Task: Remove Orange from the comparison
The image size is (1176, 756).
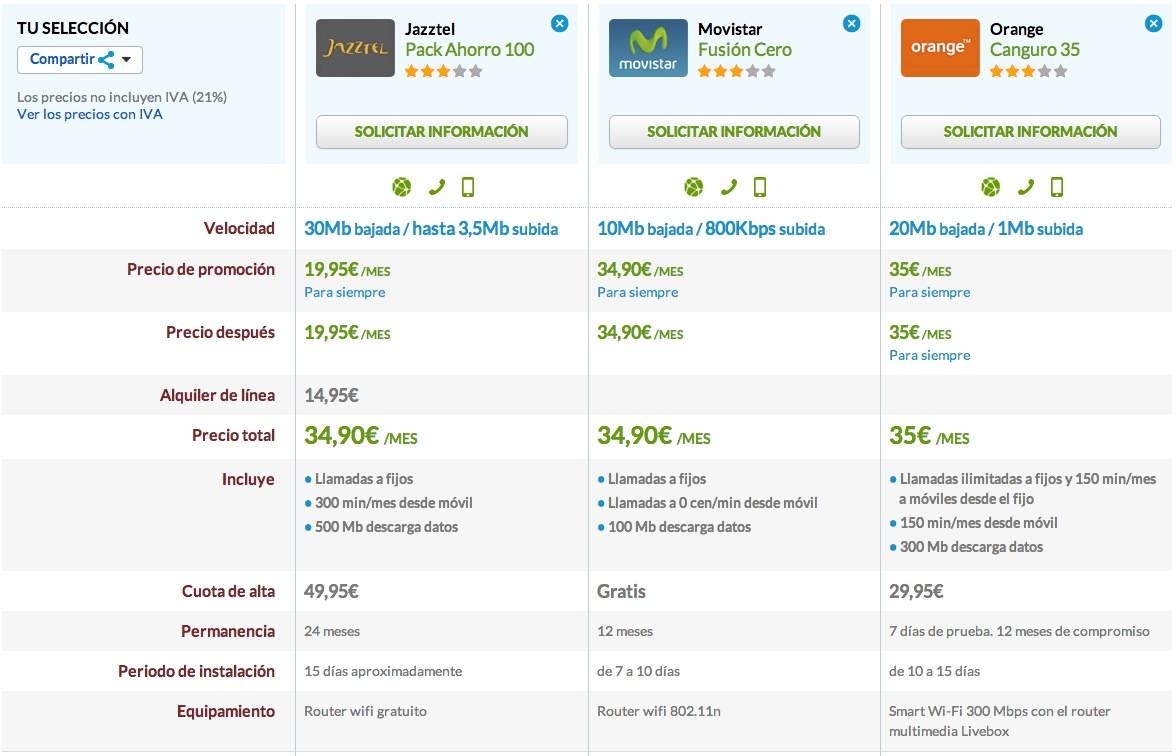Action: click(x=1154, y=24)
